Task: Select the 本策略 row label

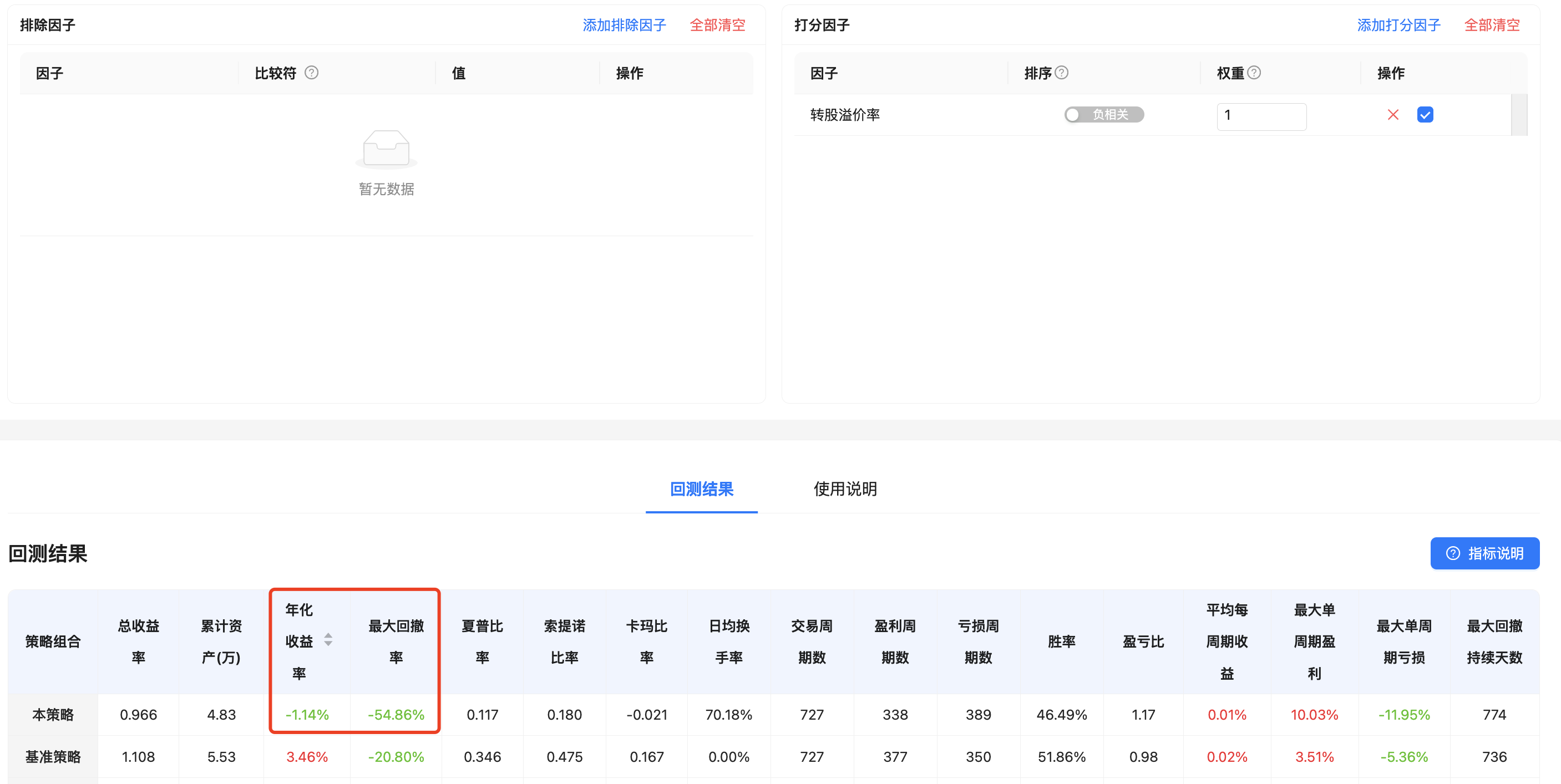Action: coord(53,715)
